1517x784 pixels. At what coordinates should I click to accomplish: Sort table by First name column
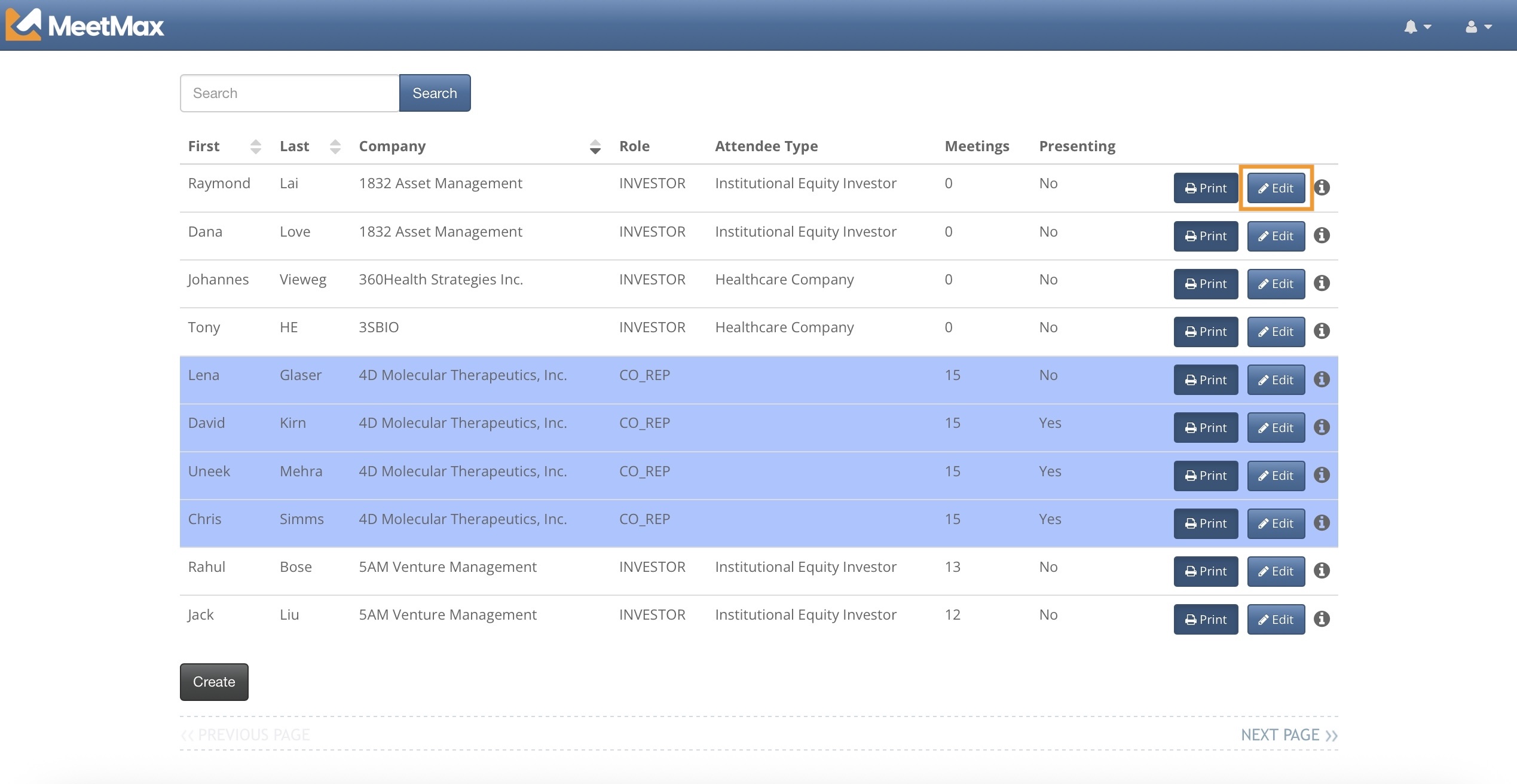click(255, 146)
